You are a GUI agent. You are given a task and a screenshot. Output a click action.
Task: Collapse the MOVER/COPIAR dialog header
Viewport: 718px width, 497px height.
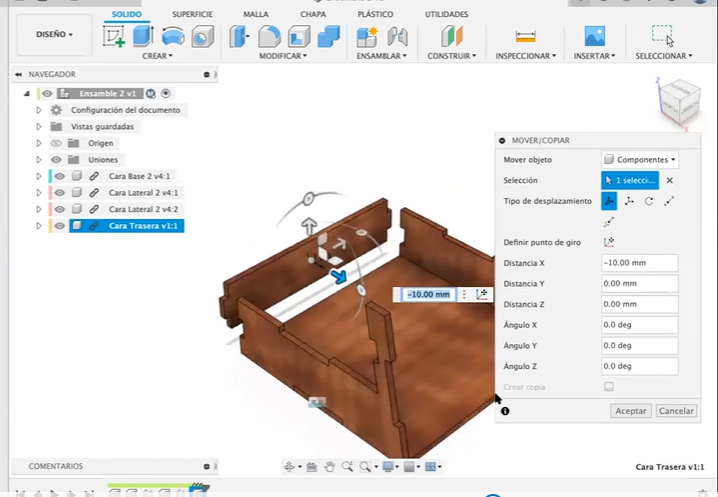(x=502, y=141)
